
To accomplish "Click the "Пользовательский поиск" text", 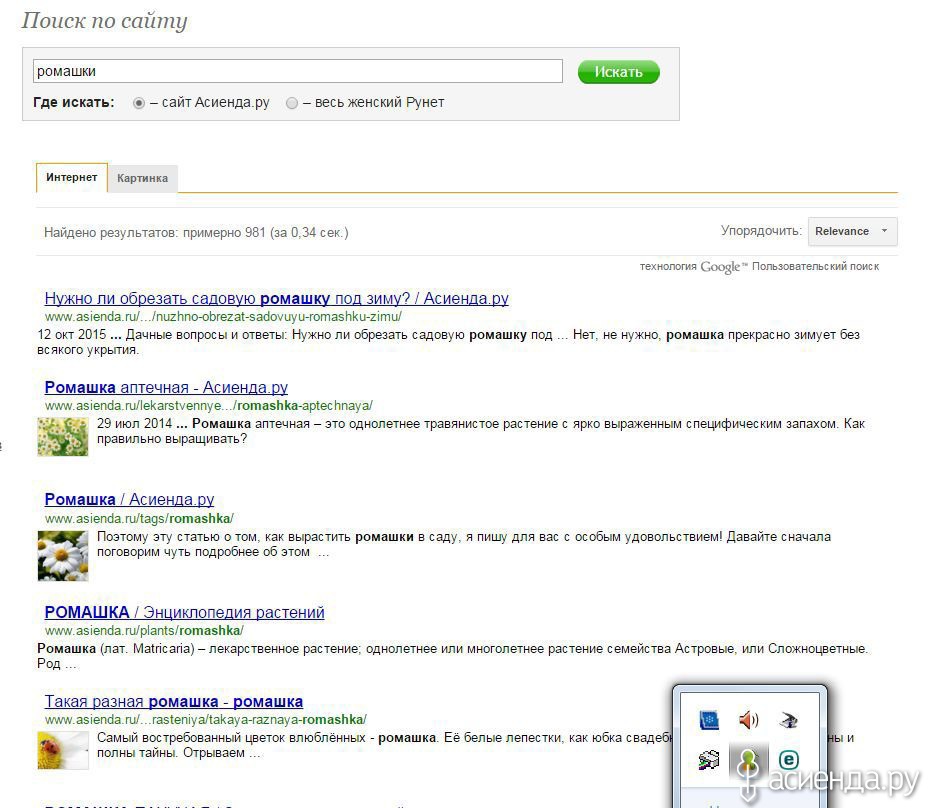I will click(815, 266).
